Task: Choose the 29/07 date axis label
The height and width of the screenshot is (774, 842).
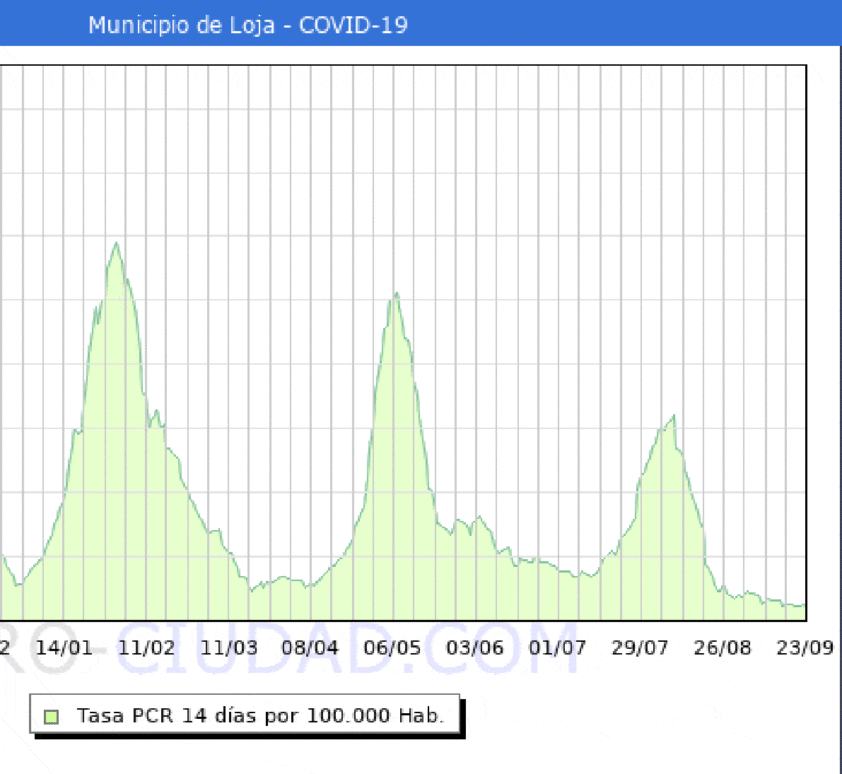Action: click(640, 647)
